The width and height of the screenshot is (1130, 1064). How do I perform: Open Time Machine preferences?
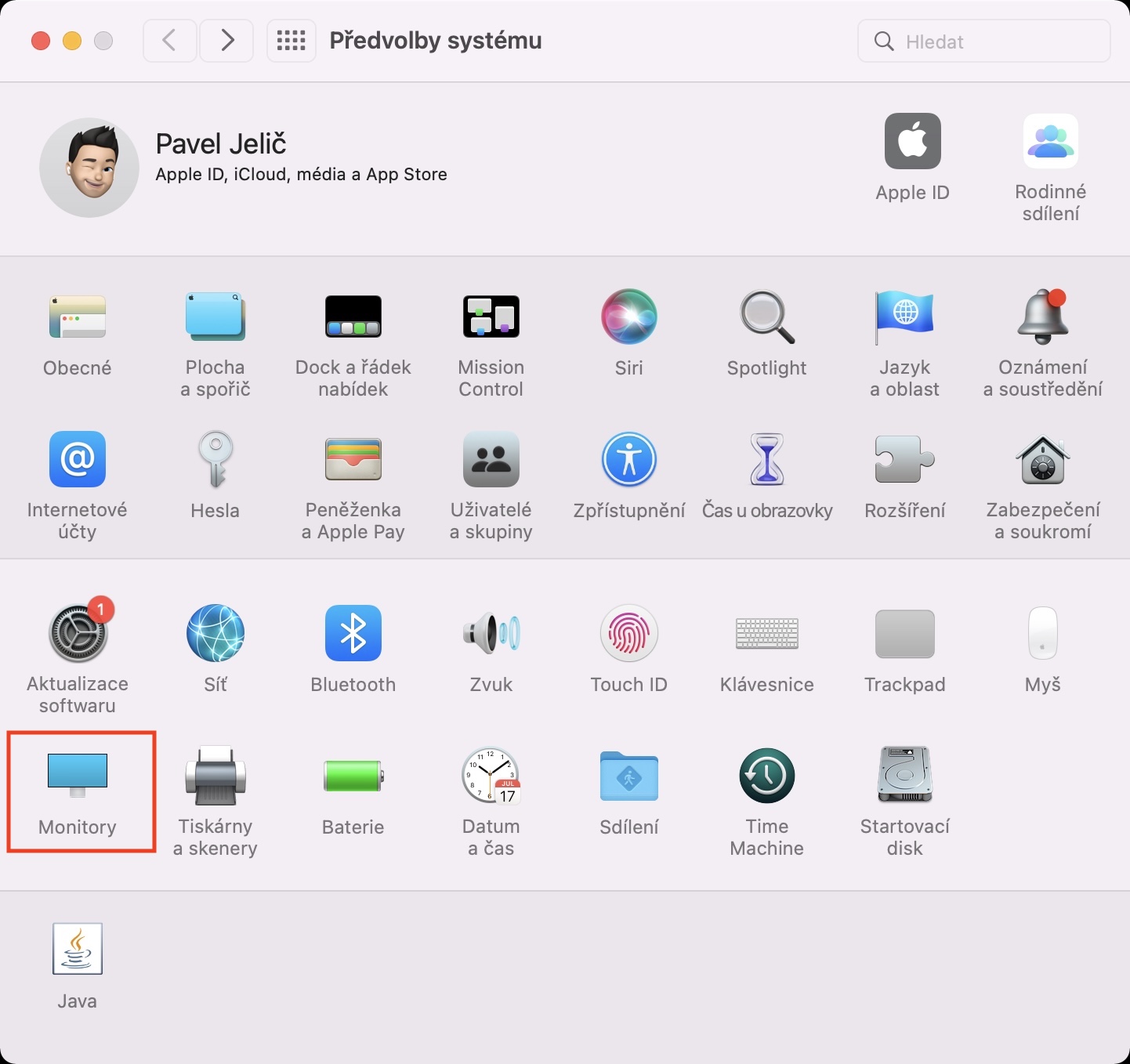coord(767,776)
